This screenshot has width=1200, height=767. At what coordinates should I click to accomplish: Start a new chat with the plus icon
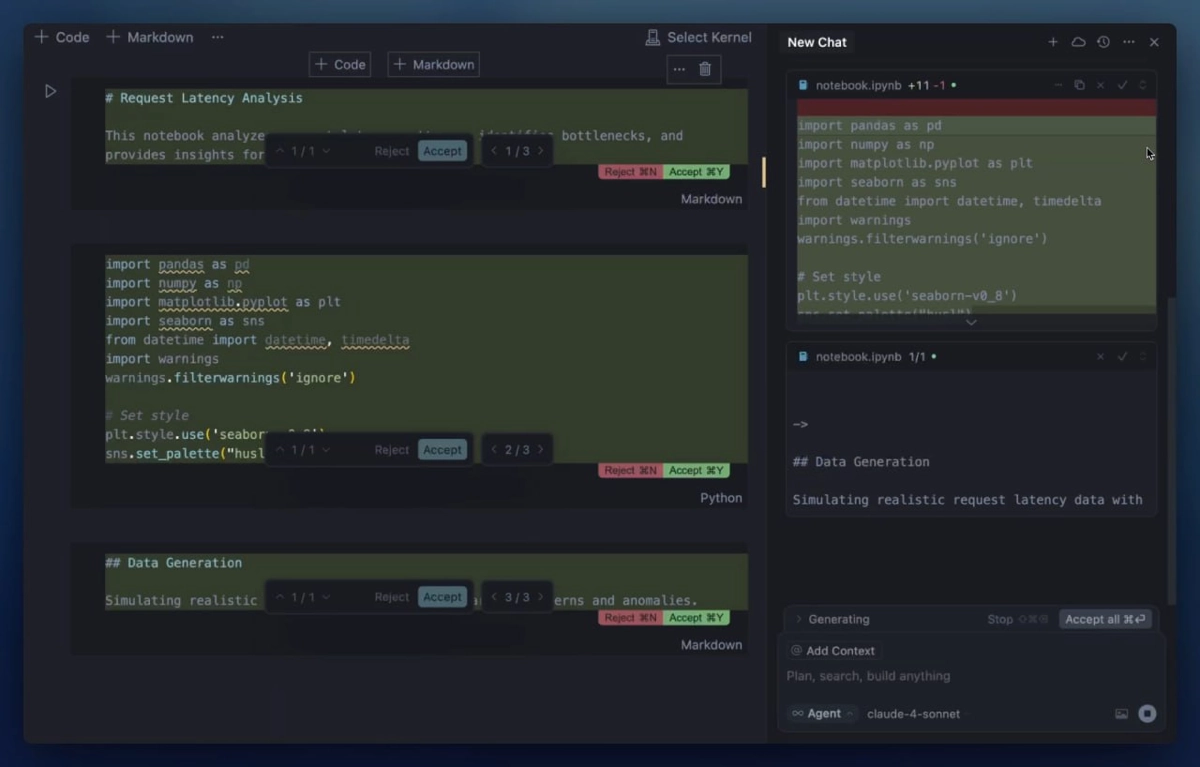(1053, 42)
